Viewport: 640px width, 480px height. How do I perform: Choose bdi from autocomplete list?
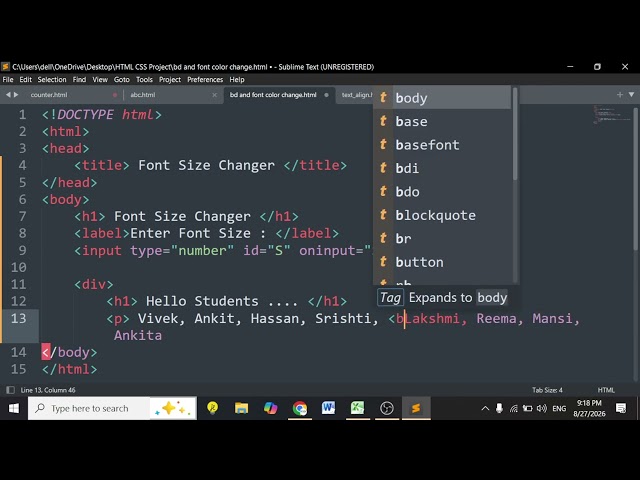tap(442, 168)
